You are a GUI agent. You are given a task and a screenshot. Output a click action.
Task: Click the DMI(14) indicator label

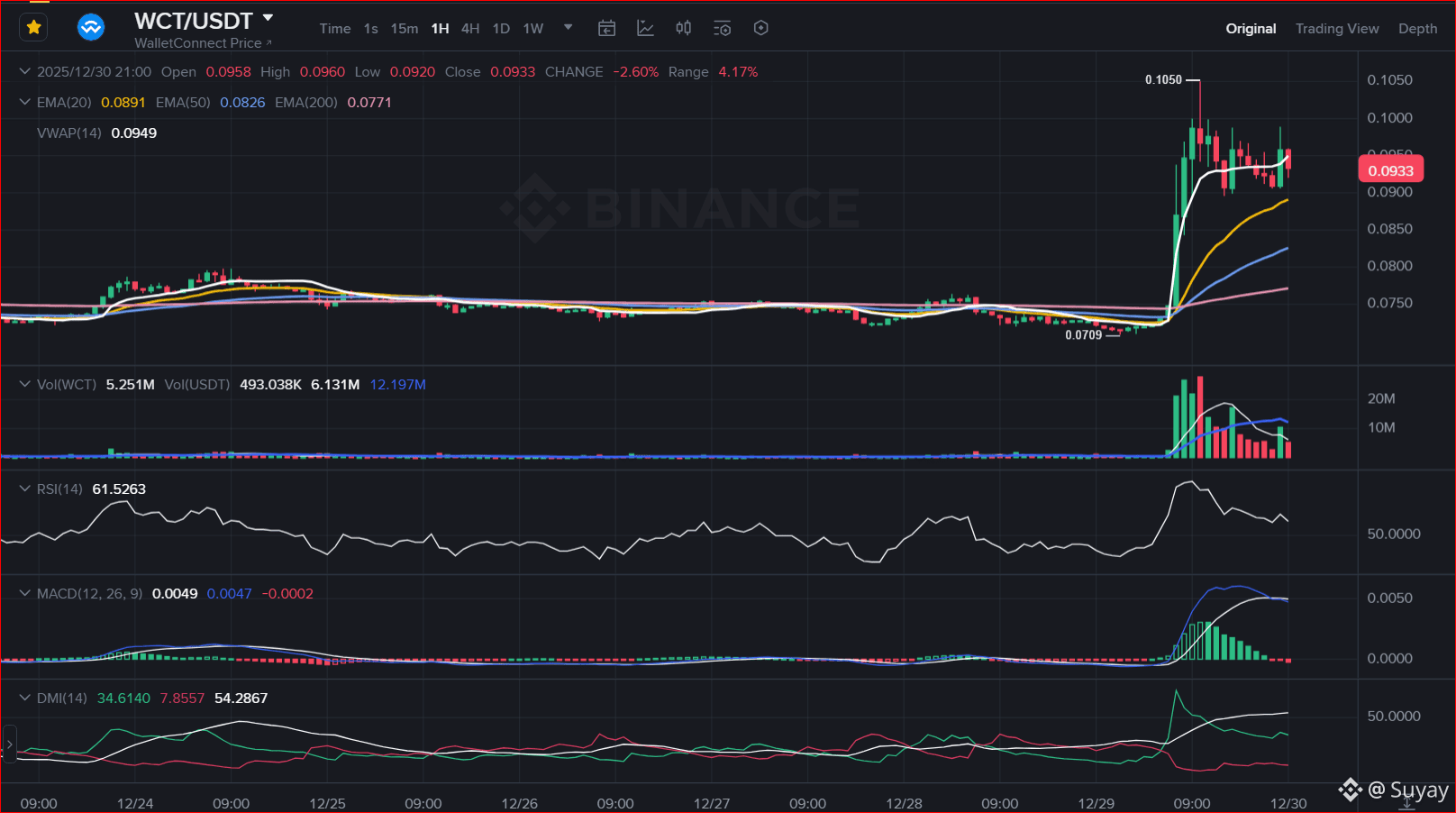[62, 698]
